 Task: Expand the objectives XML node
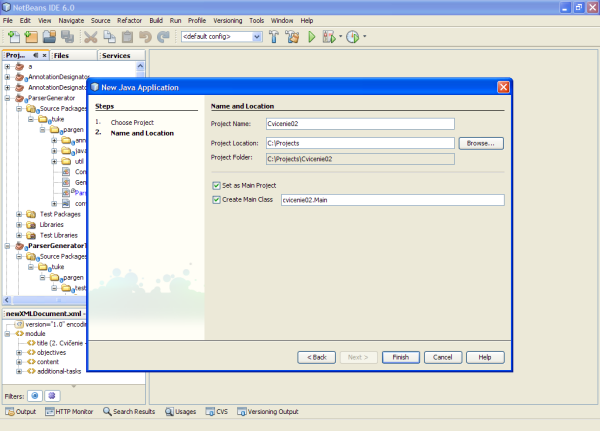(x=19, y=353)
